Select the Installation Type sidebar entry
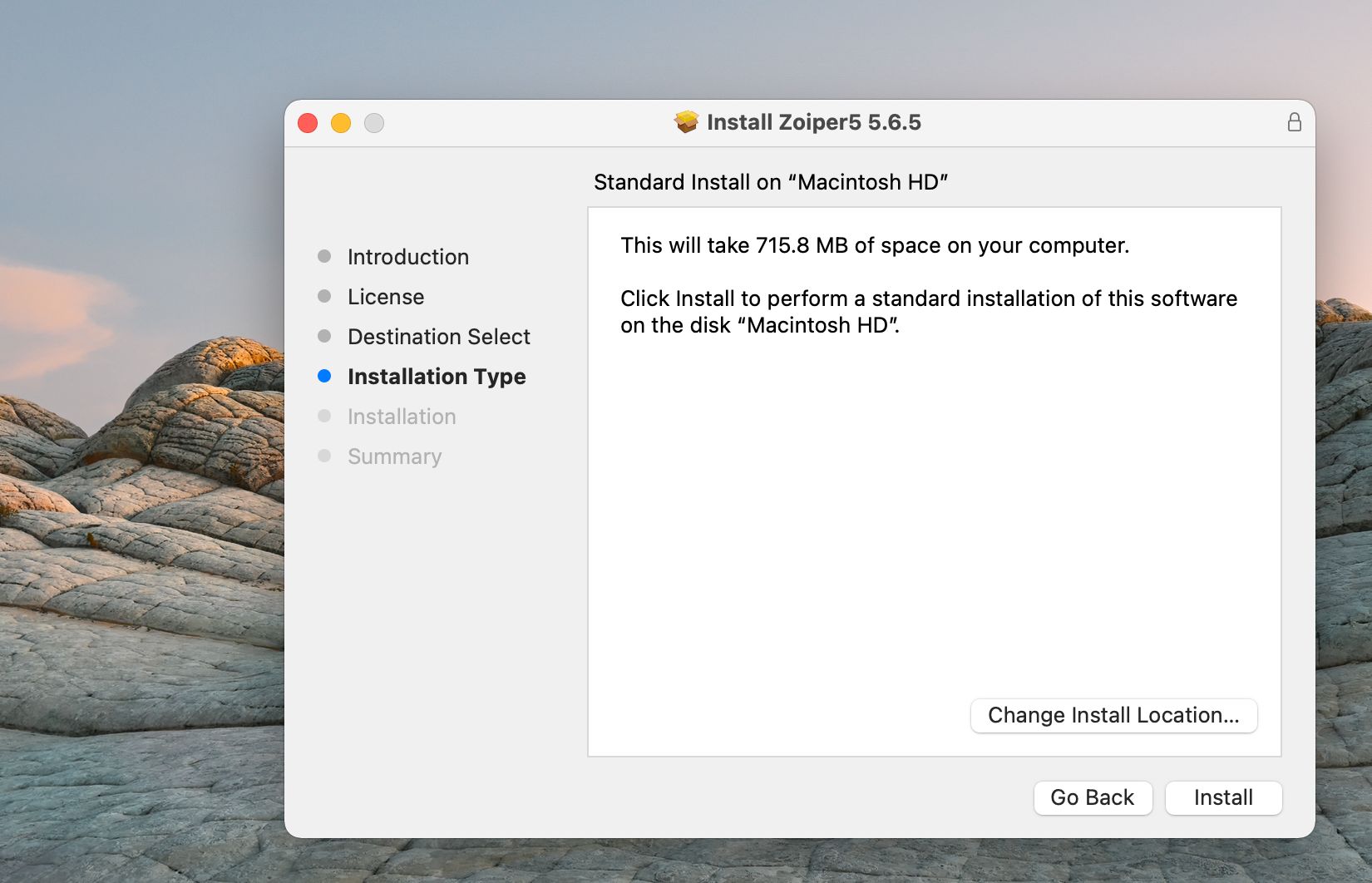Viewport: 1372px width, 883px height. pos(437,377)
